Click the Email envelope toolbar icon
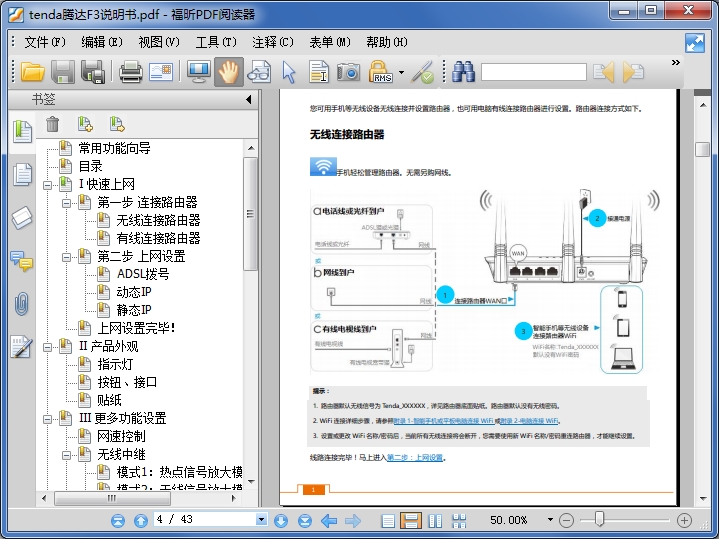This screenshot has width=719, height=539. pos(160,72)
